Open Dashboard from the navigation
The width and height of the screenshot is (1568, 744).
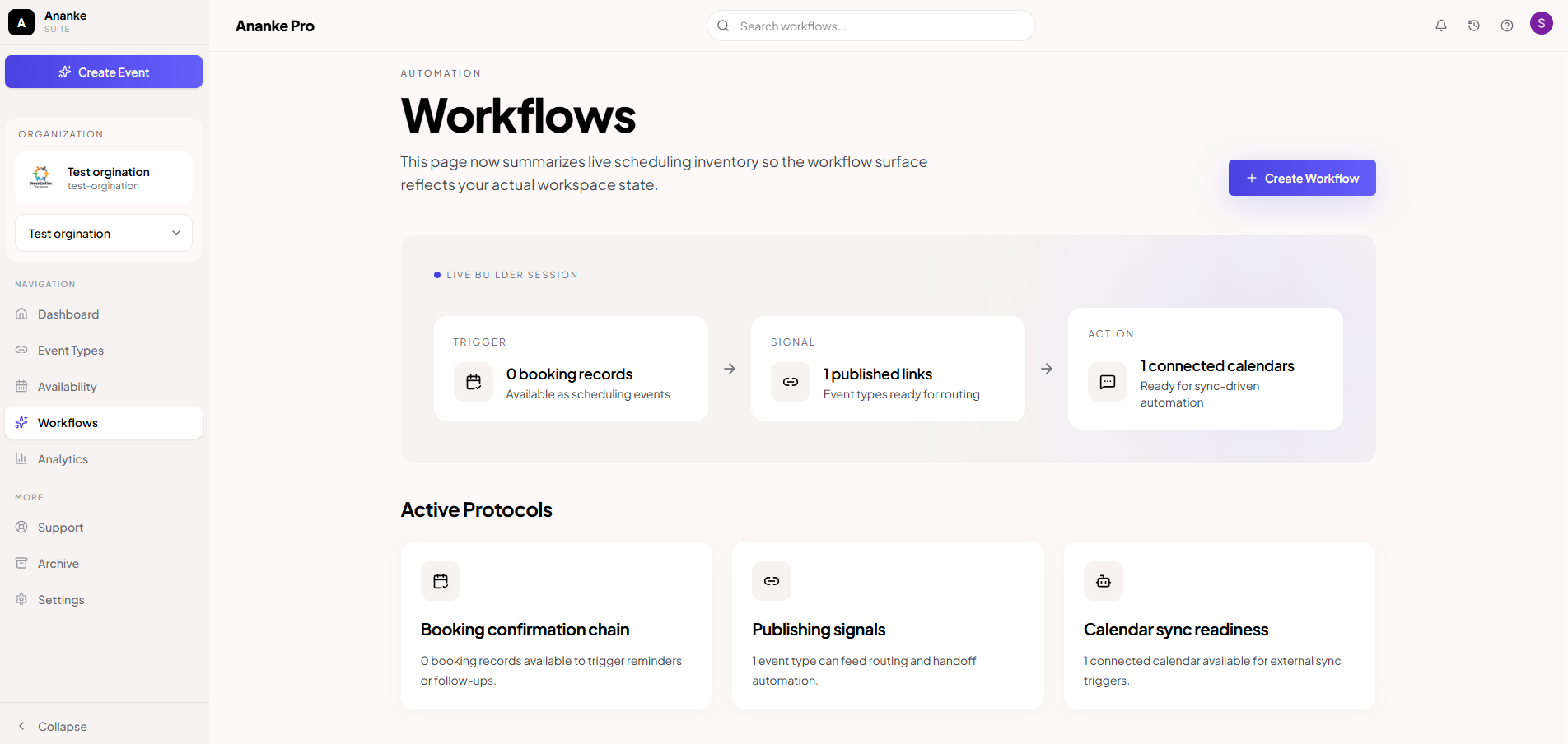104,314
